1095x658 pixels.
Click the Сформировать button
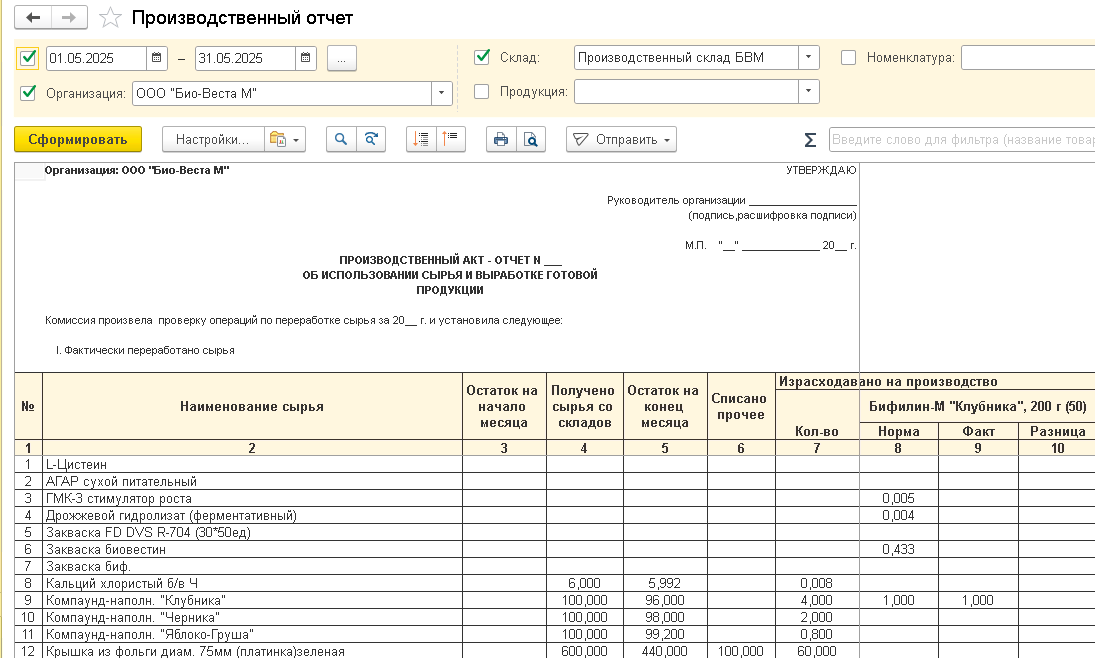point(78,140)
